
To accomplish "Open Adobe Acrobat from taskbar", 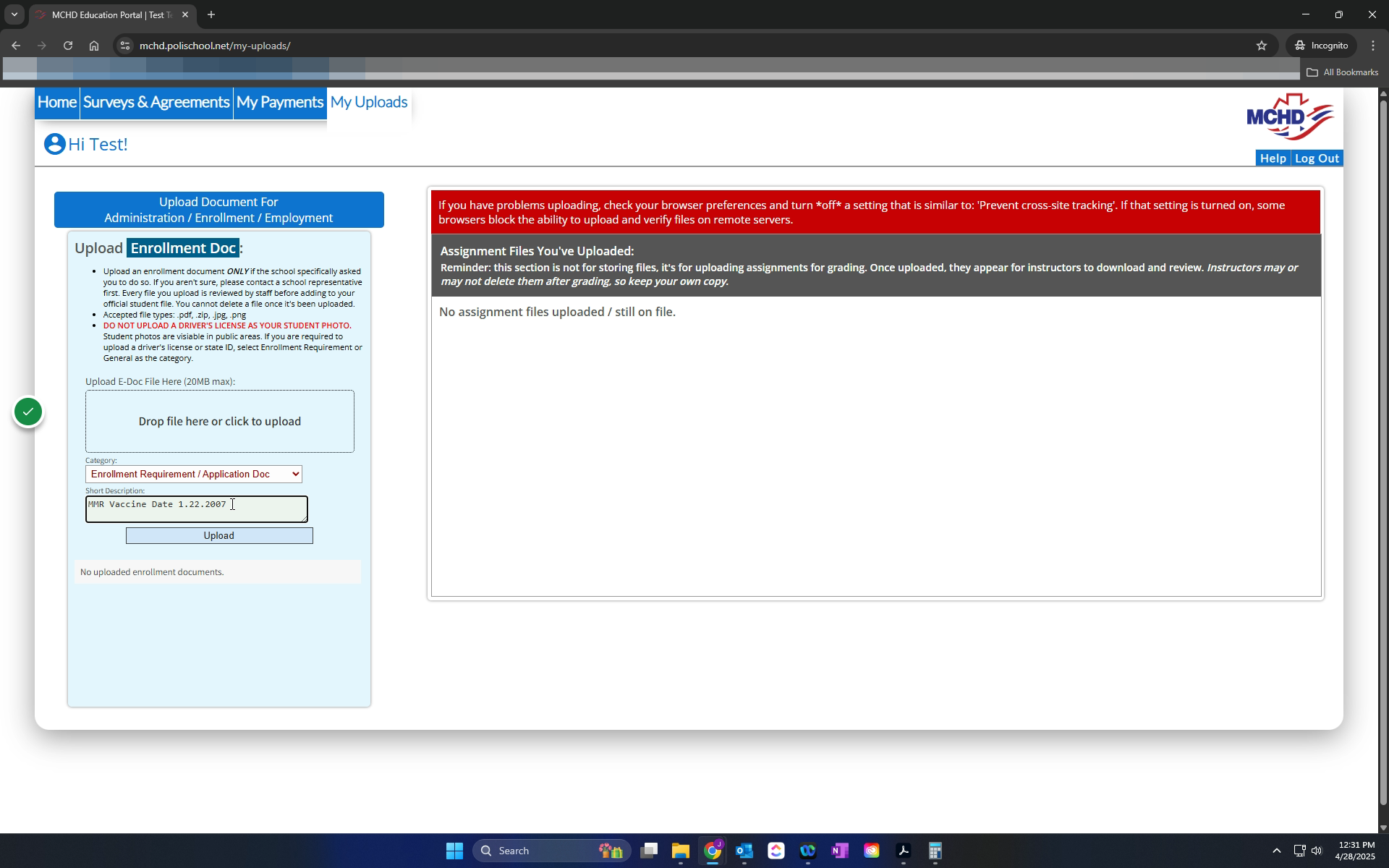I will pos(904,851).
